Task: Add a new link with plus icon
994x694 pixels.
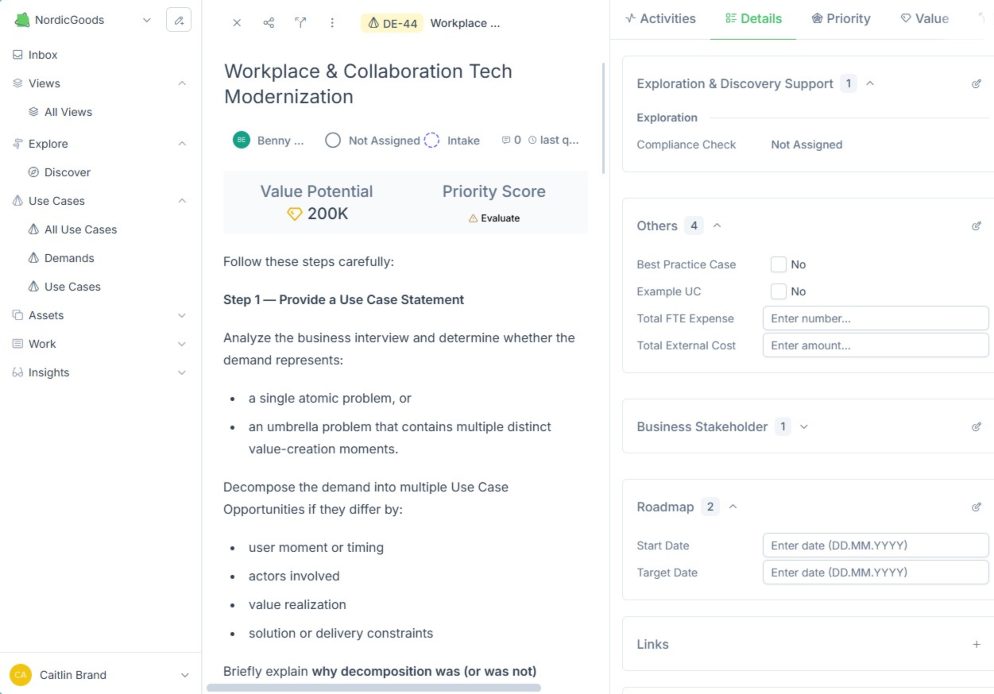Action: pyautogui.click(x=976, y=644)
